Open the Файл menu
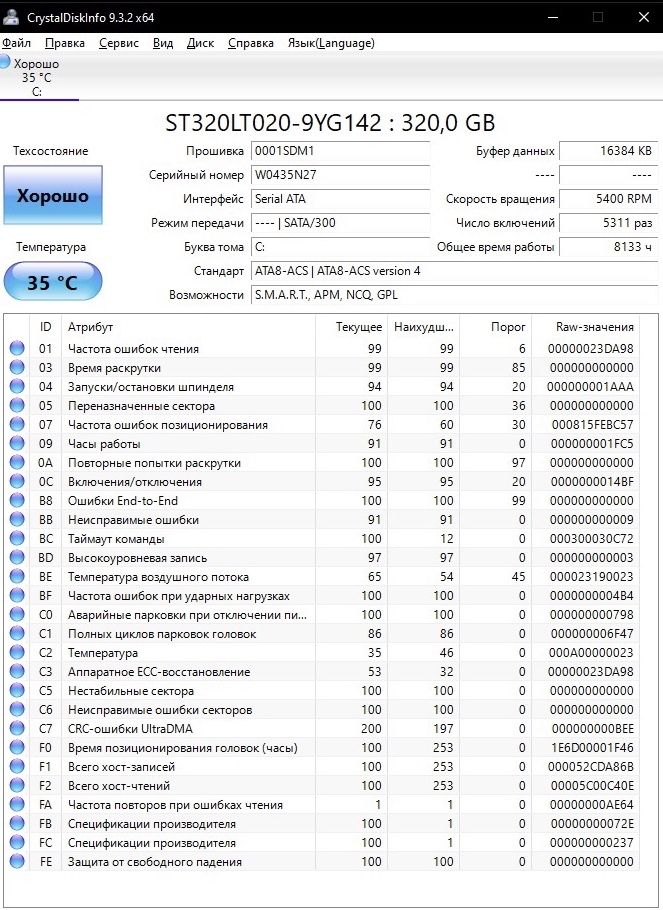This screenshot has height=910, width=663. point(16,43)
